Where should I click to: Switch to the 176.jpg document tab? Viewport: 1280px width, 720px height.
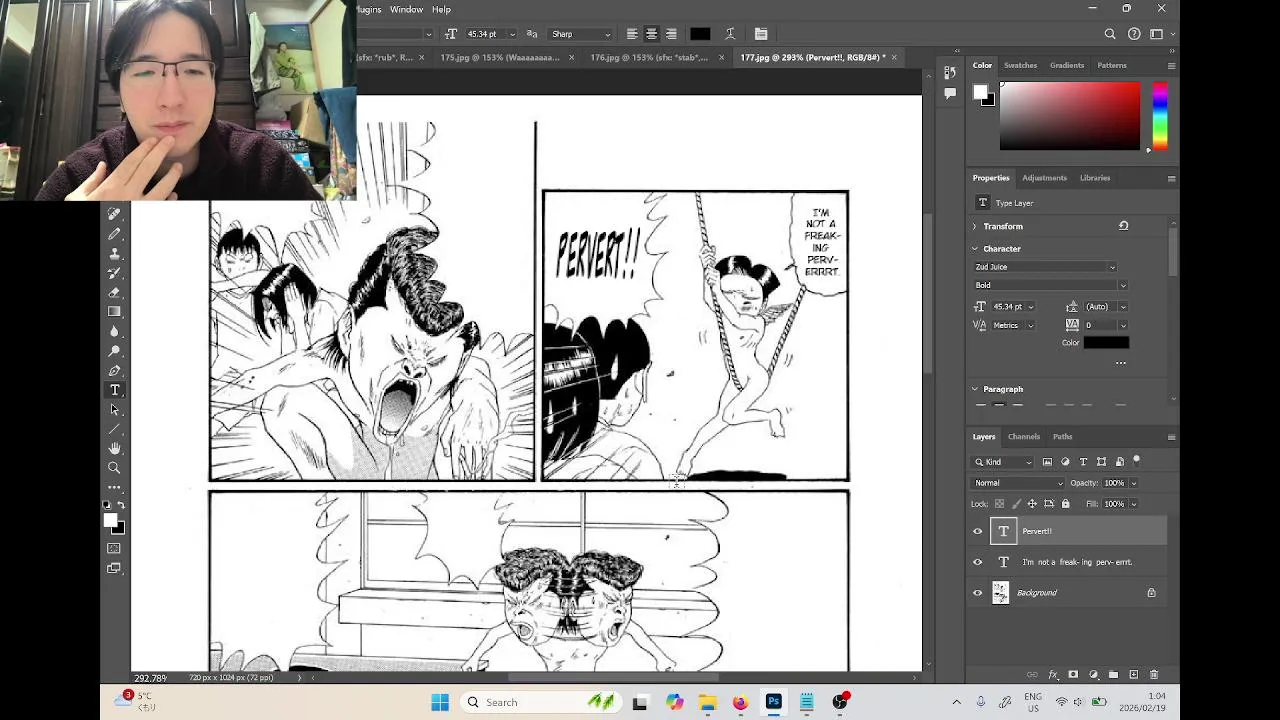(x=649, y=57)
